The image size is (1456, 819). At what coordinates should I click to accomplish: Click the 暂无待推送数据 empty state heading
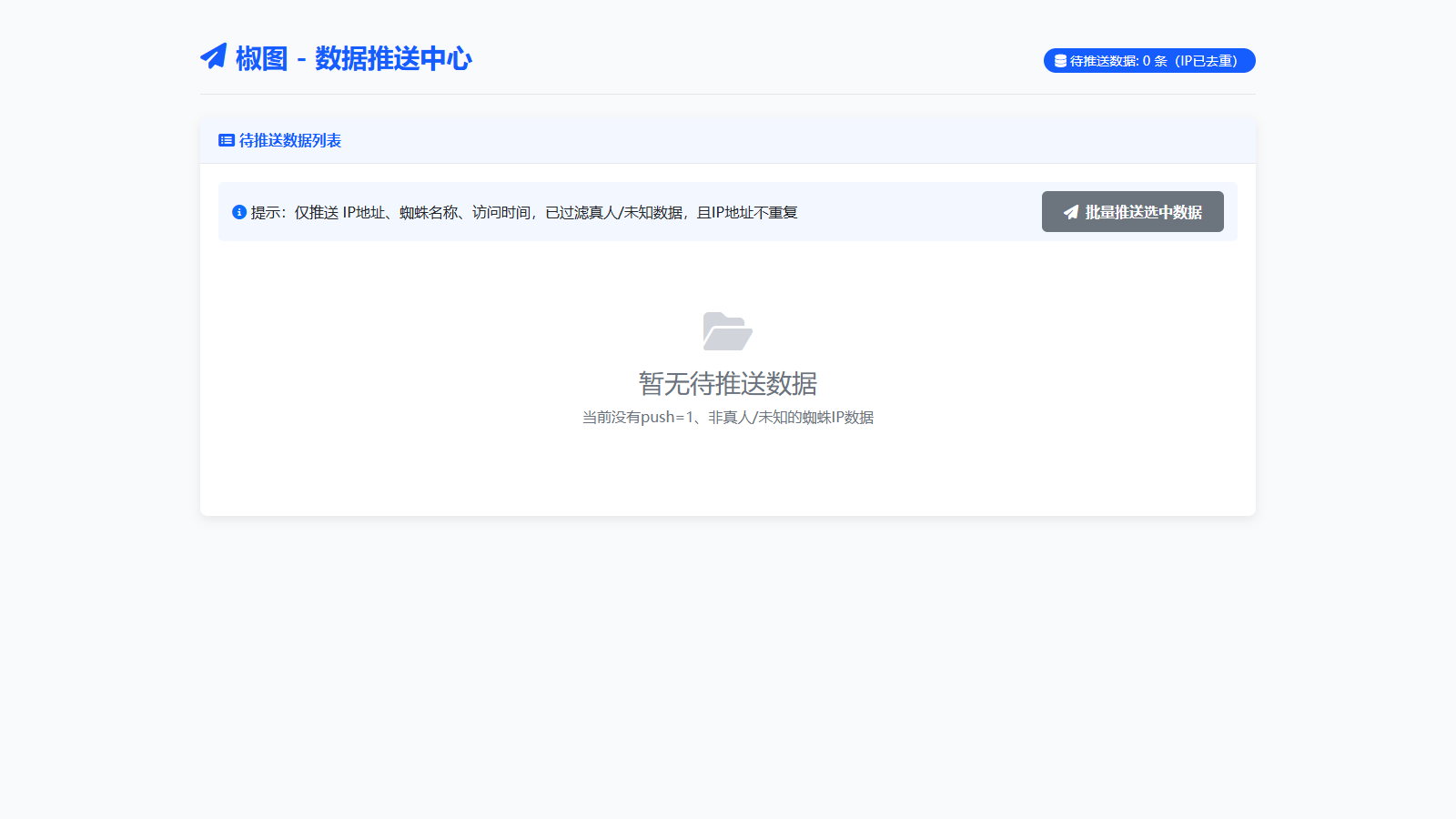727,383
